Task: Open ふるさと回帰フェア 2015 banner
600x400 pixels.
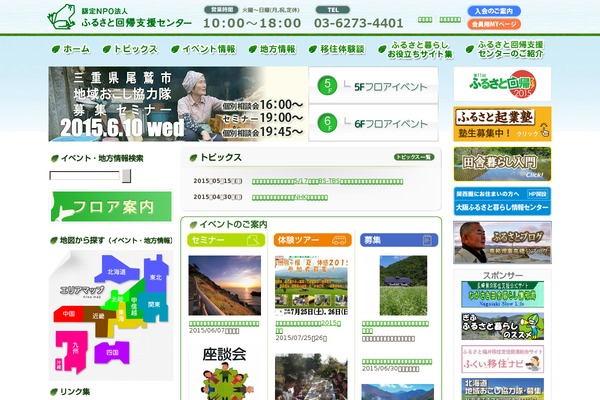Action: tap(502, 84)
